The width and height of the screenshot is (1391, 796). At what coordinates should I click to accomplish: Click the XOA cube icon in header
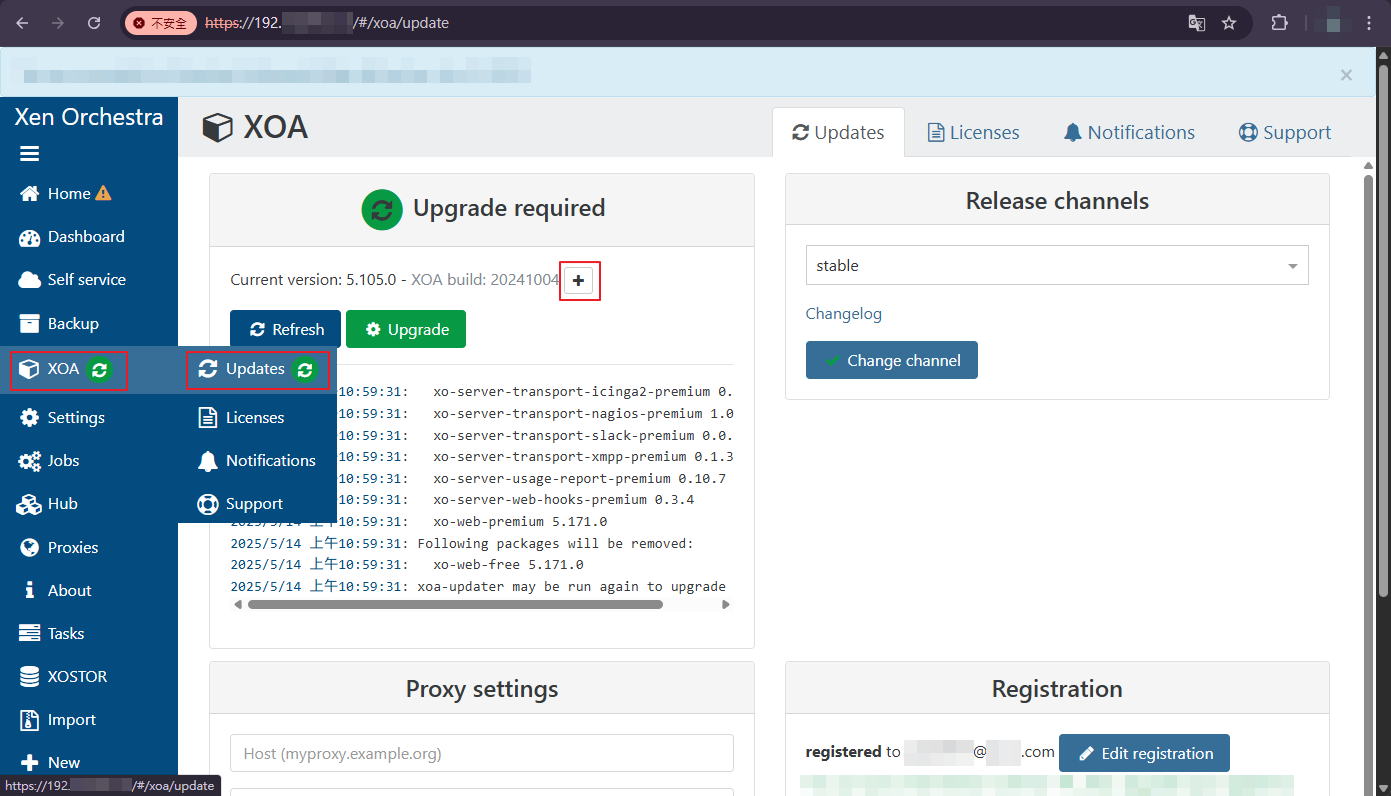[217, 128]
